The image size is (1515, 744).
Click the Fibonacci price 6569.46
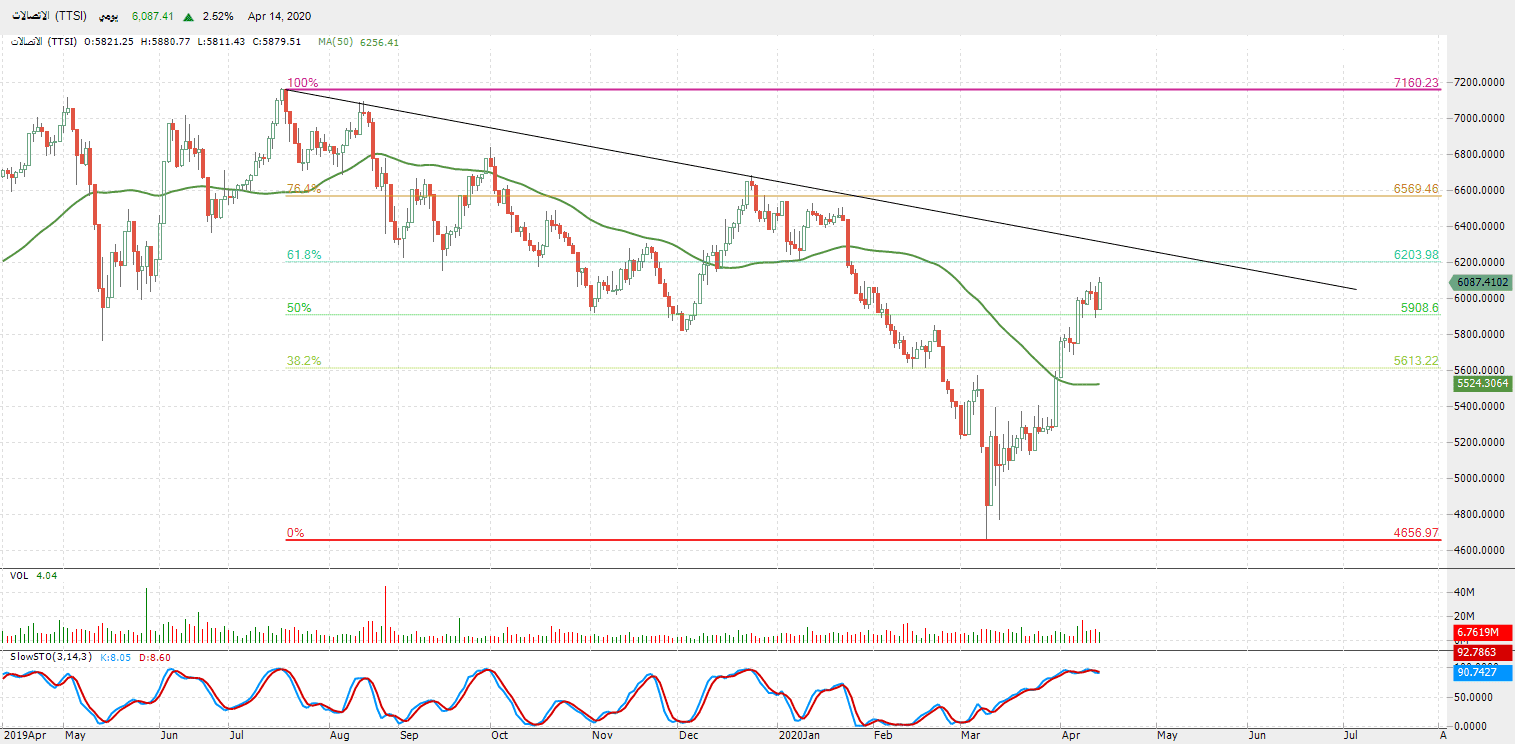tap(1416, 189)
